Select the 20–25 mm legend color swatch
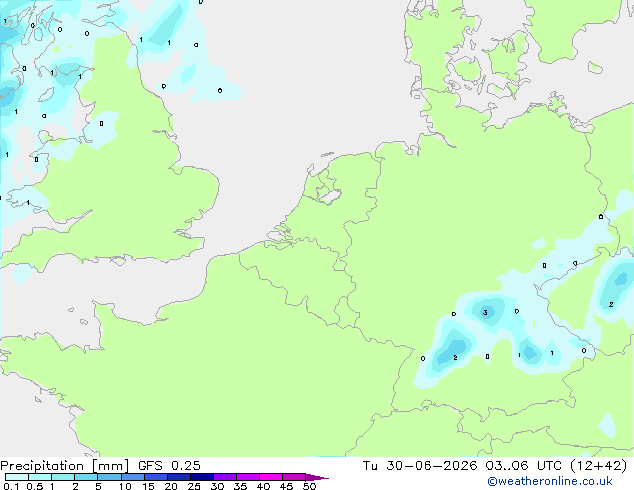Viewport: 634px width, 490px height. pos(178,477)
